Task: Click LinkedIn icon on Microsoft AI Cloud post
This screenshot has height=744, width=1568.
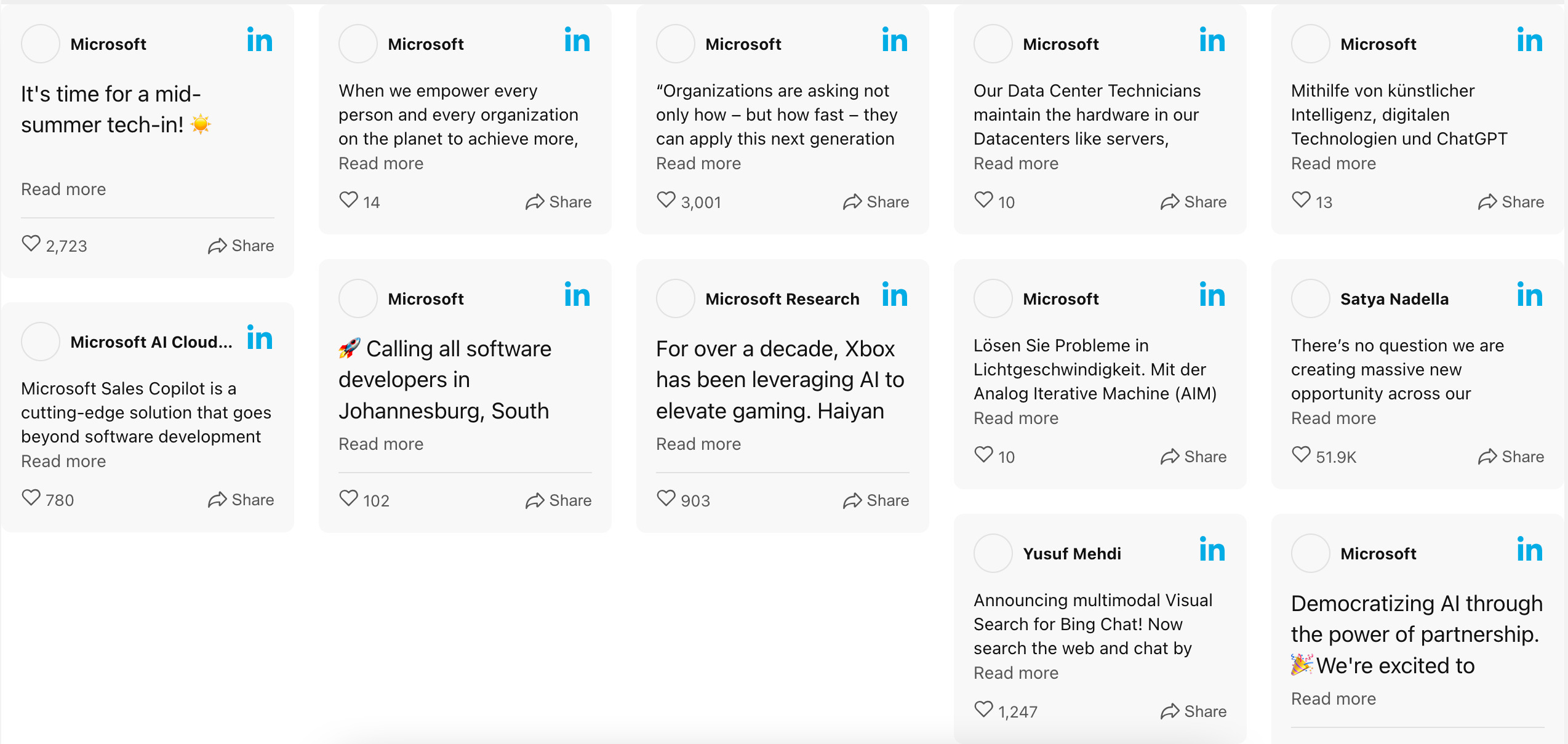Action: [259, 338]
